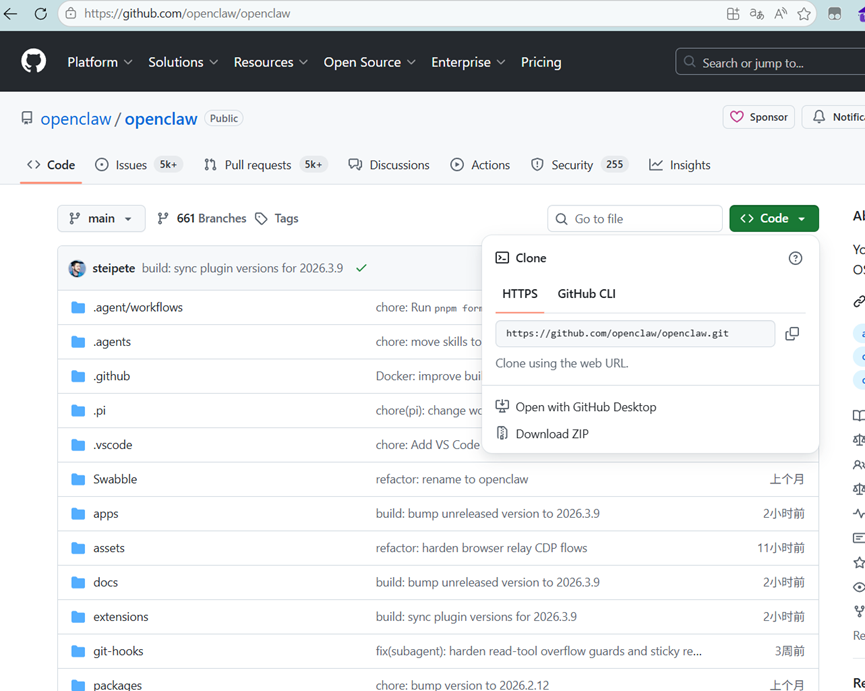Expand the main branch dropdown
The image size is (865, 691).
coord(102,218)
